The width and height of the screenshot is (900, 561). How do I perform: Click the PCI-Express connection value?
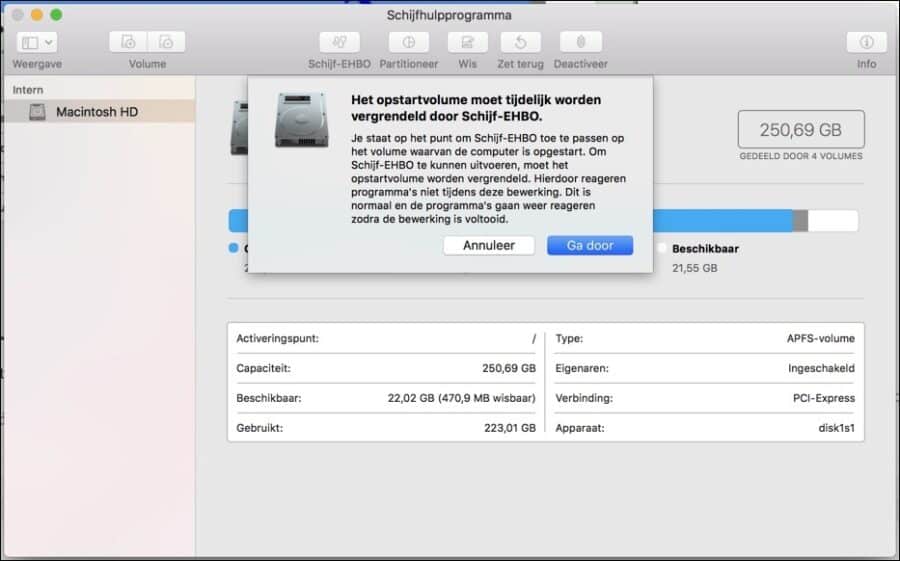[824, 398]
